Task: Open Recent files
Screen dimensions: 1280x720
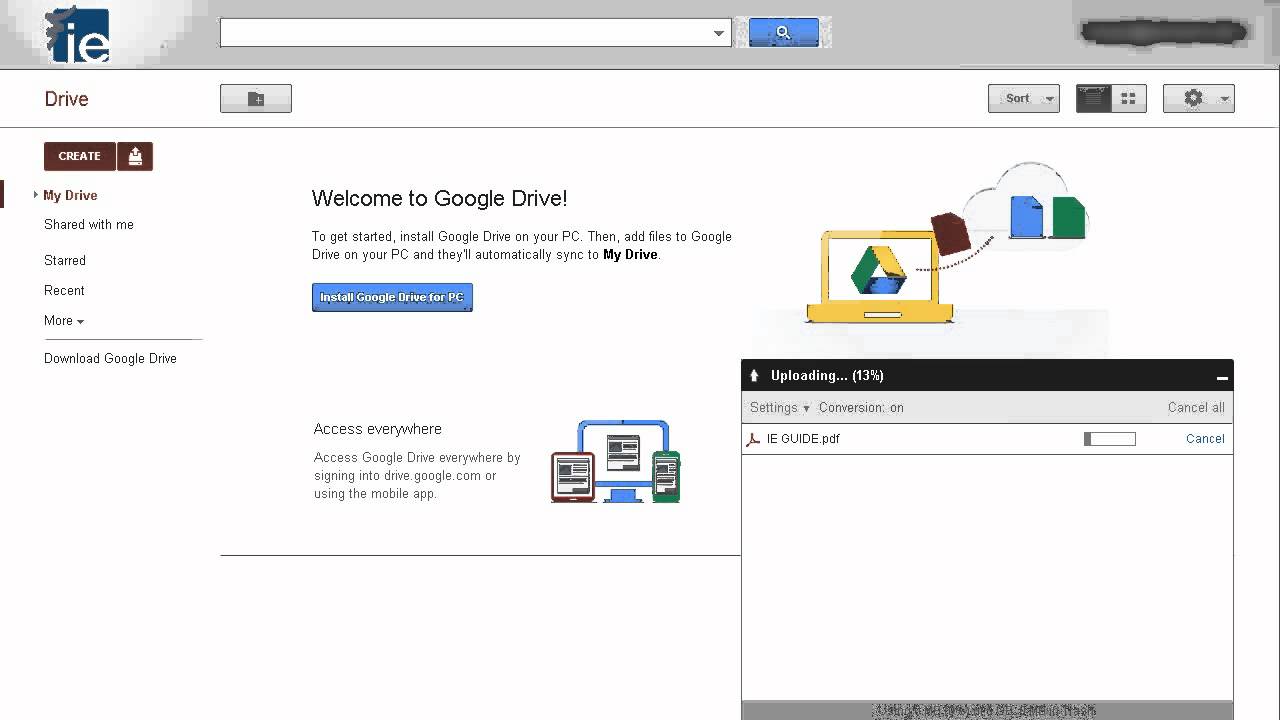Action: [x=64, y=290]
